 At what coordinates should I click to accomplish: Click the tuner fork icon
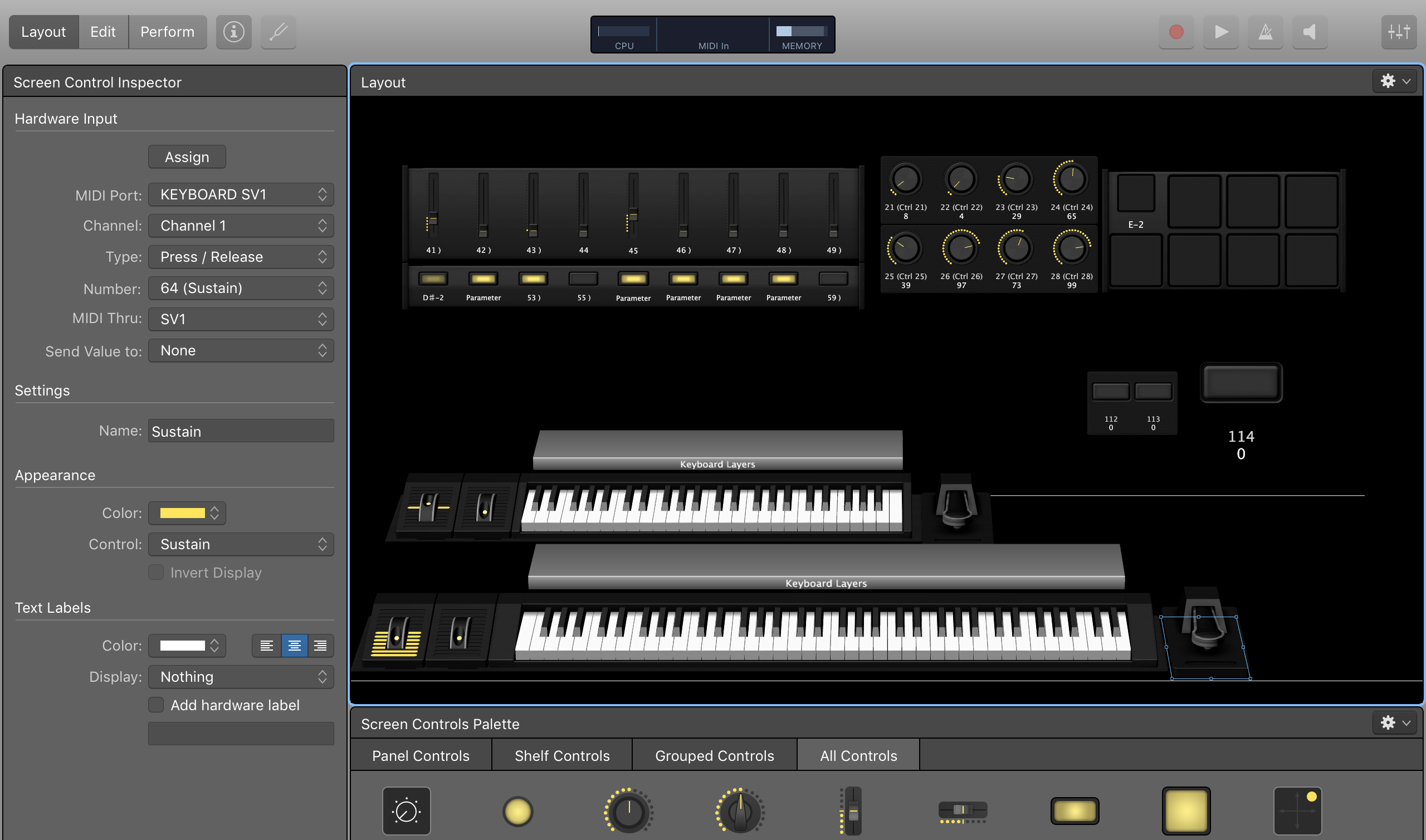[279, 32]
